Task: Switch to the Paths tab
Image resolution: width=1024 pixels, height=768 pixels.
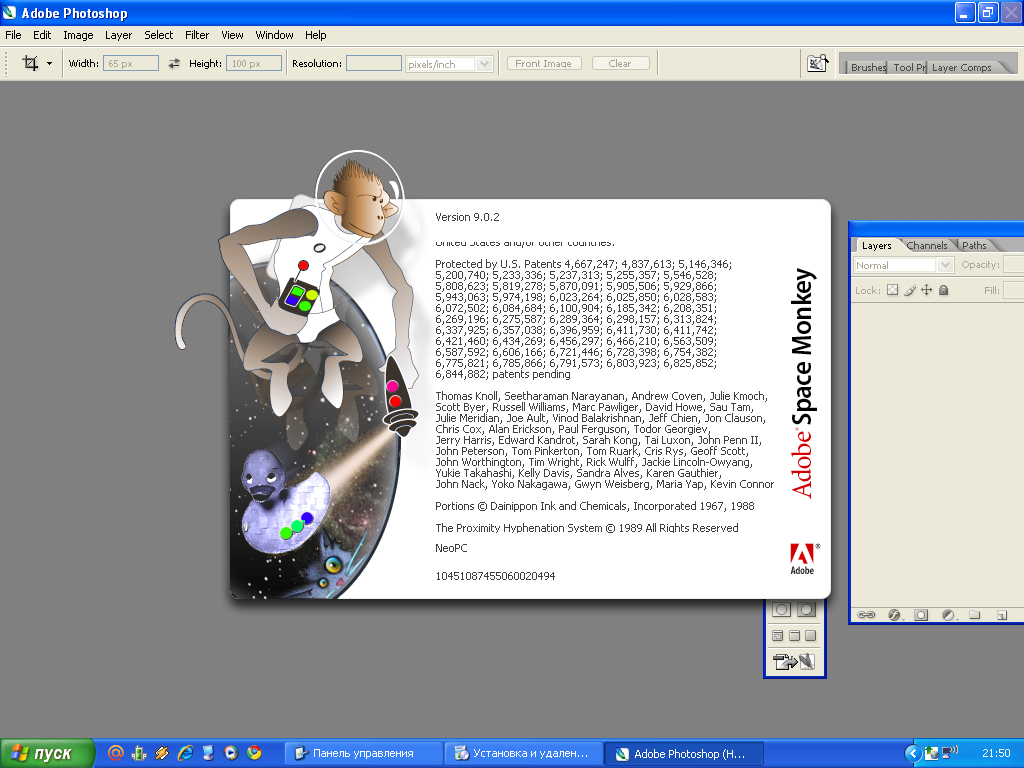Action: pyautogui.click(x=974, y=246)
